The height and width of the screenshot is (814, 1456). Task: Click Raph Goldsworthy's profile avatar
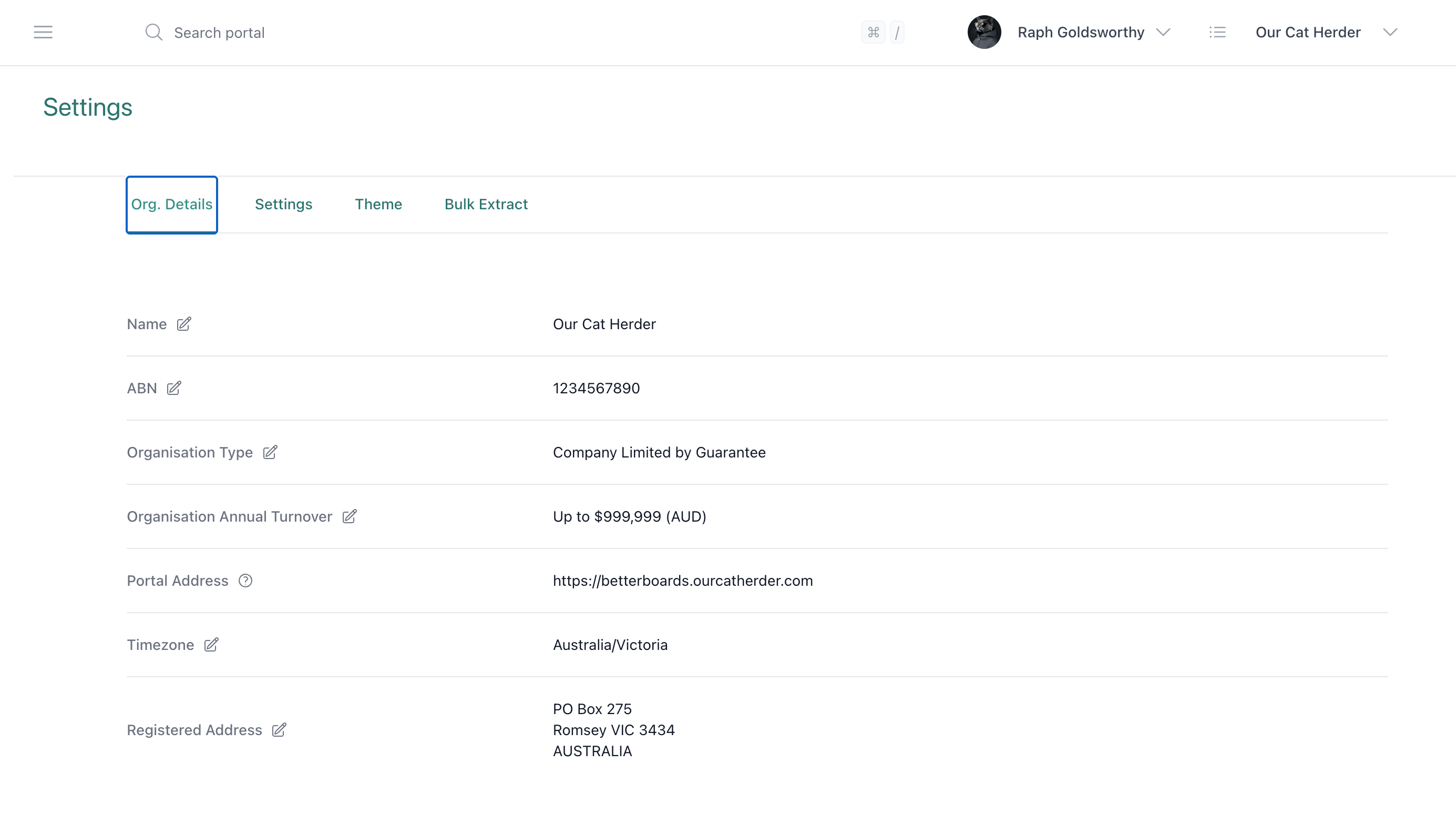[x=983, y=32]
